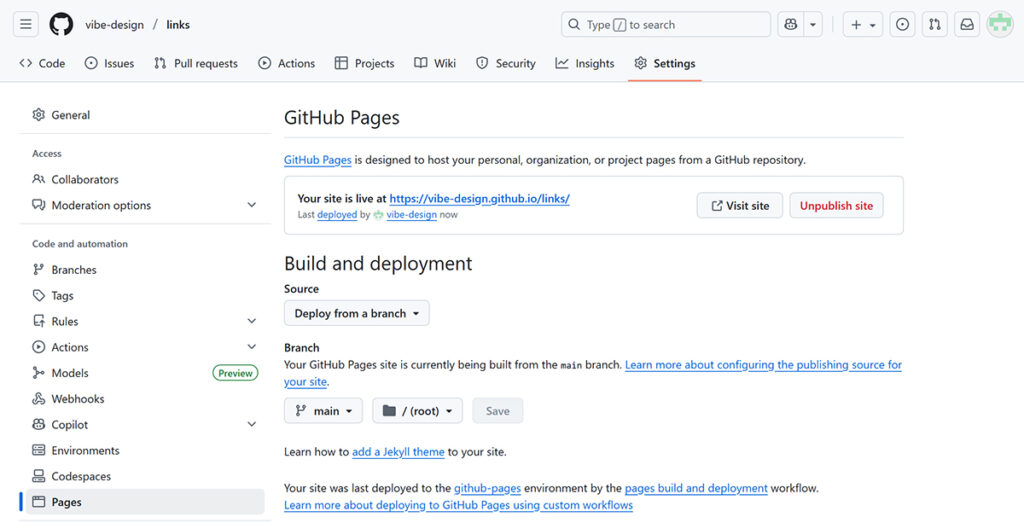Screen dimensions: 1024x523
Task: Expand Moderation options section
Action: coord(251,205)
